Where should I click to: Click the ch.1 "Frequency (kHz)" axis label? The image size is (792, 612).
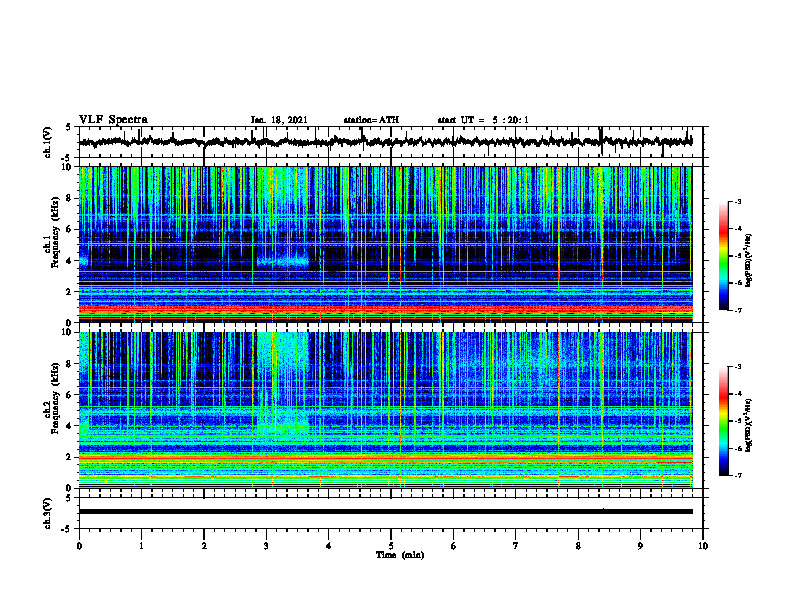point(55,232)
